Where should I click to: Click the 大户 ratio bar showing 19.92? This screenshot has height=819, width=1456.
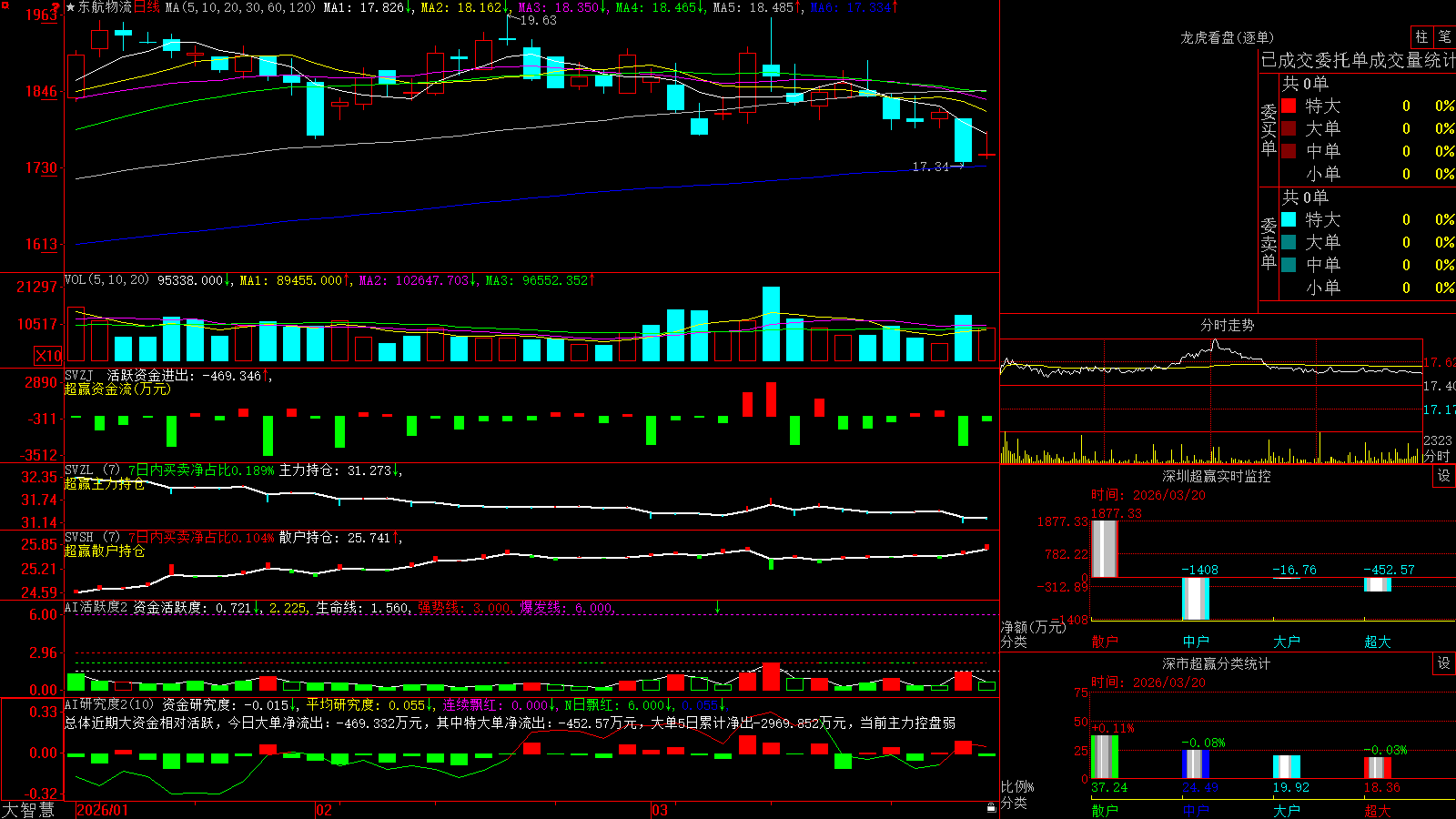point(1287,766)
